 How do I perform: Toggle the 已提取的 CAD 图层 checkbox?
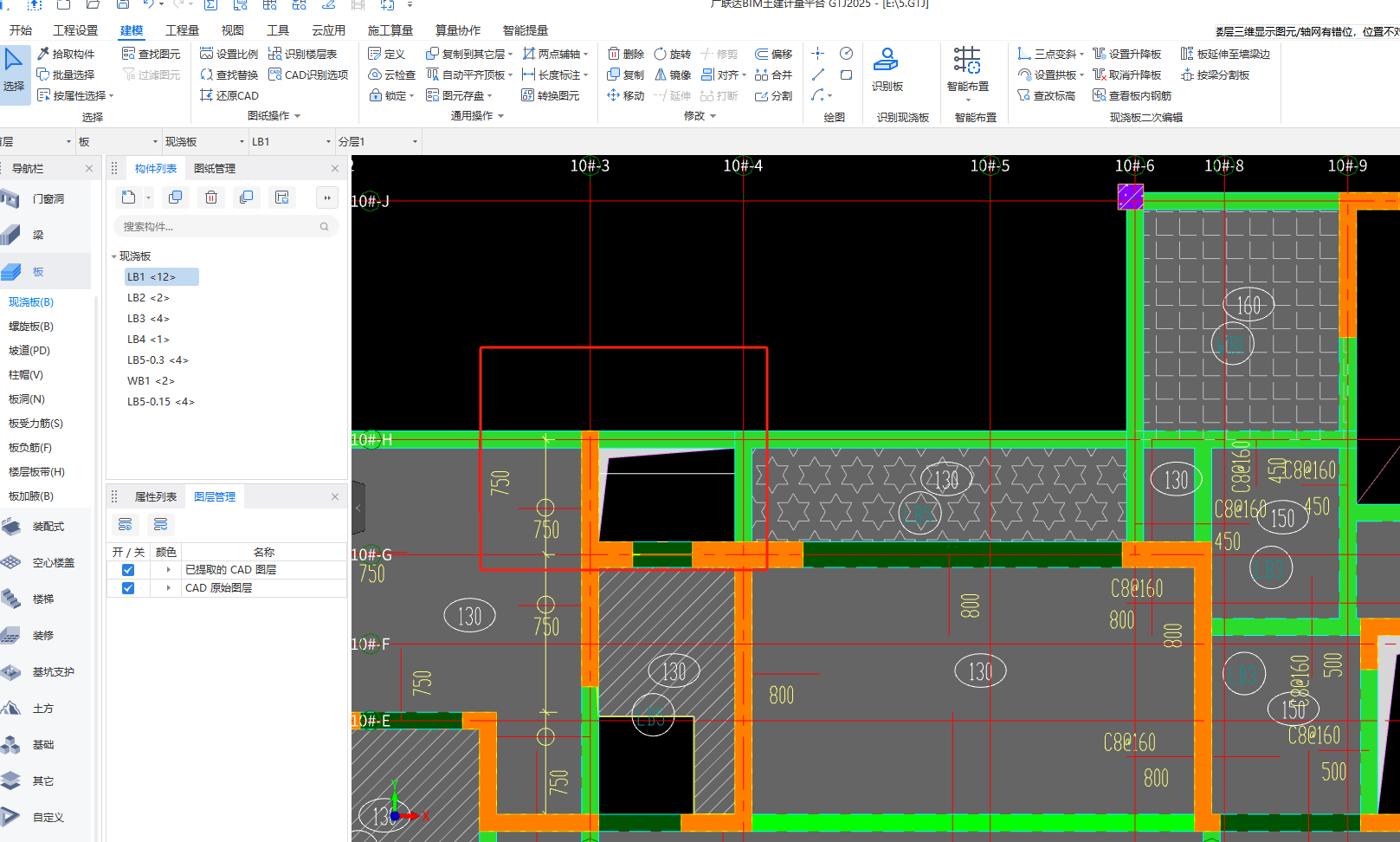tap(128, 570)
